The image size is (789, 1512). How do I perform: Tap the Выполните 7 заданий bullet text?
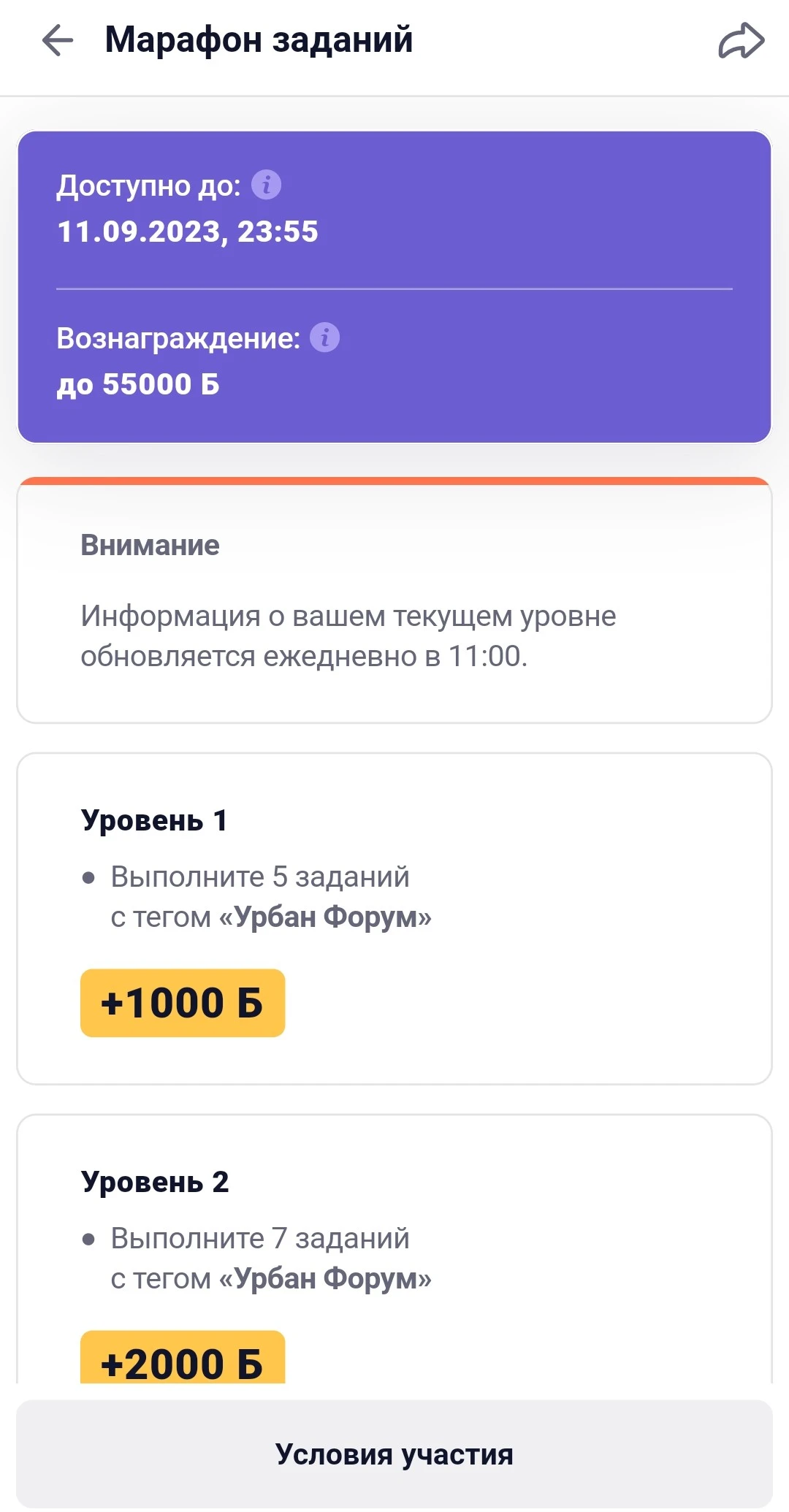pyautogui.click(x=260, y=1238)
